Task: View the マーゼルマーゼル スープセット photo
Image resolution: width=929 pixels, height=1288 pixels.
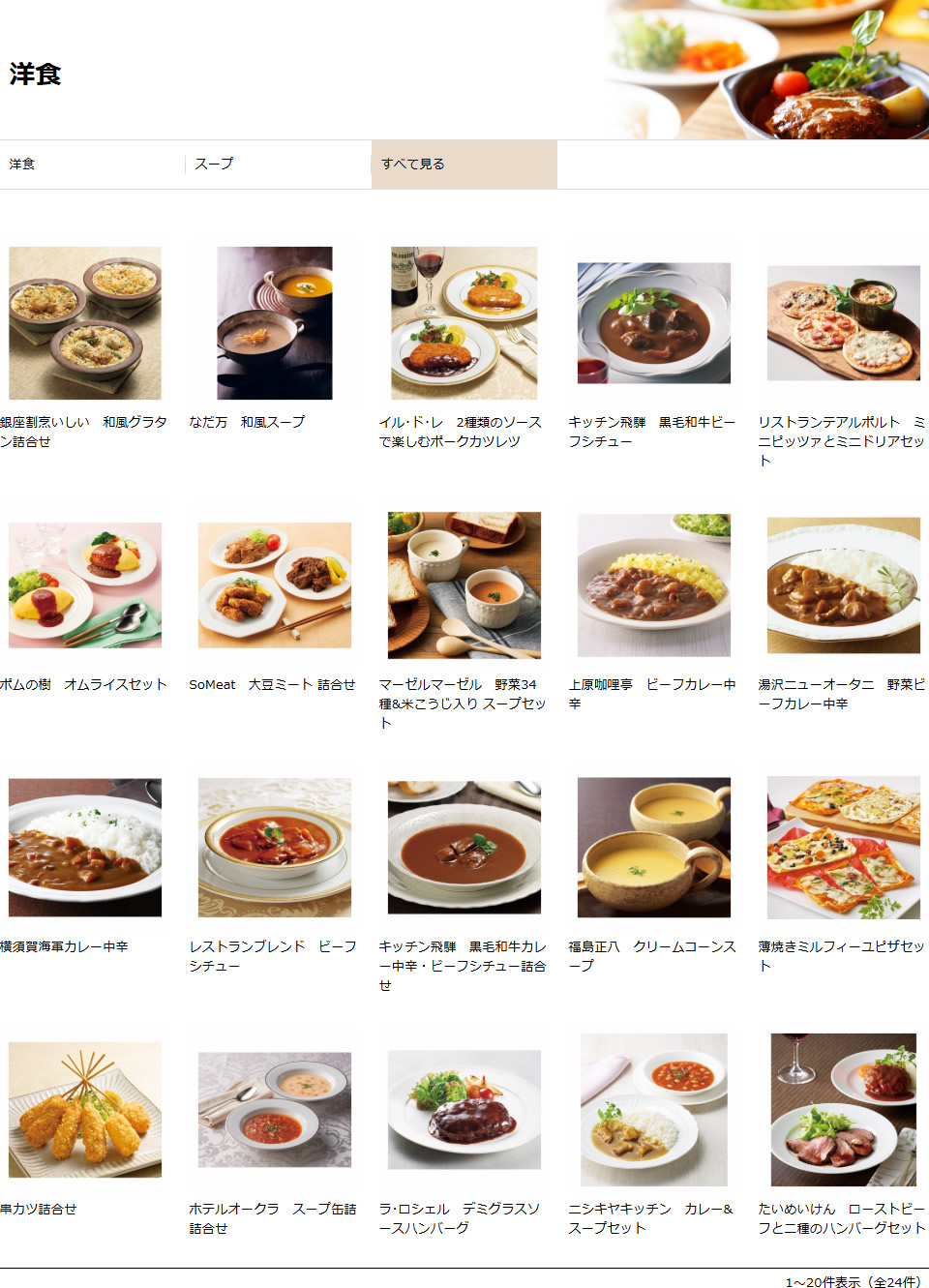Action: [464, 585]
